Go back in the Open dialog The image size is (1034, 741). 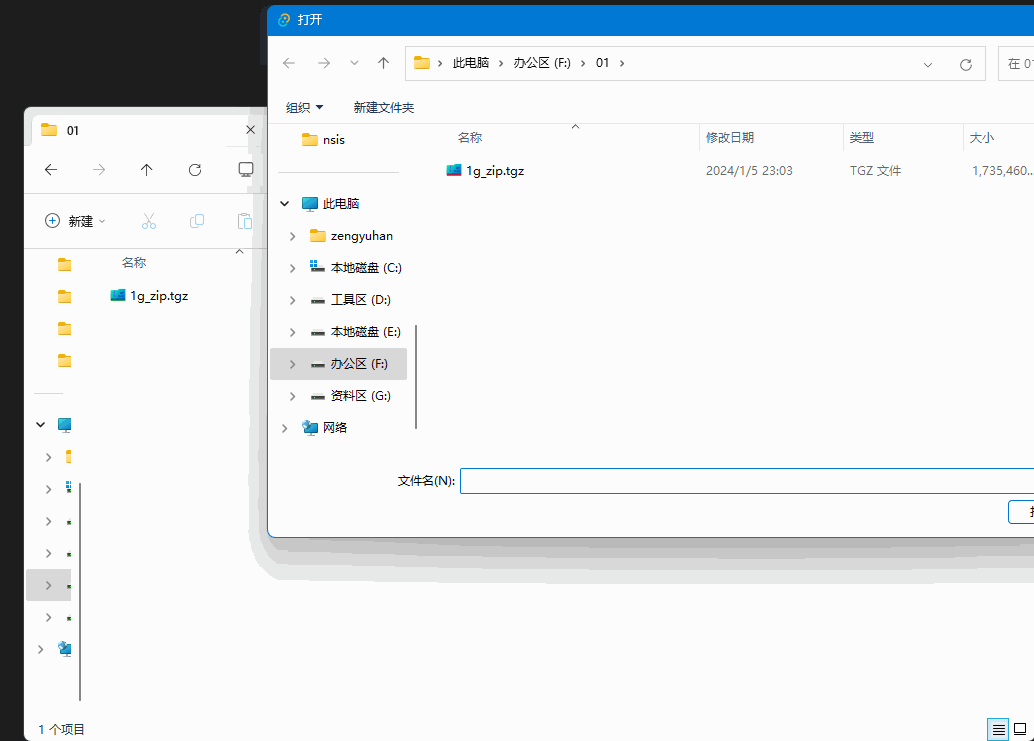click(x=289, y=63)
